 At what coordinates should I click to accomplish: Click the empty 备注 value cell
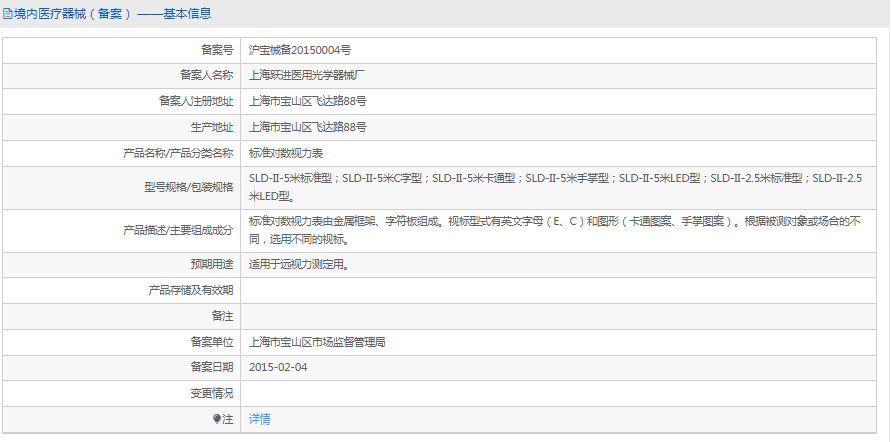tap(560, 316)
